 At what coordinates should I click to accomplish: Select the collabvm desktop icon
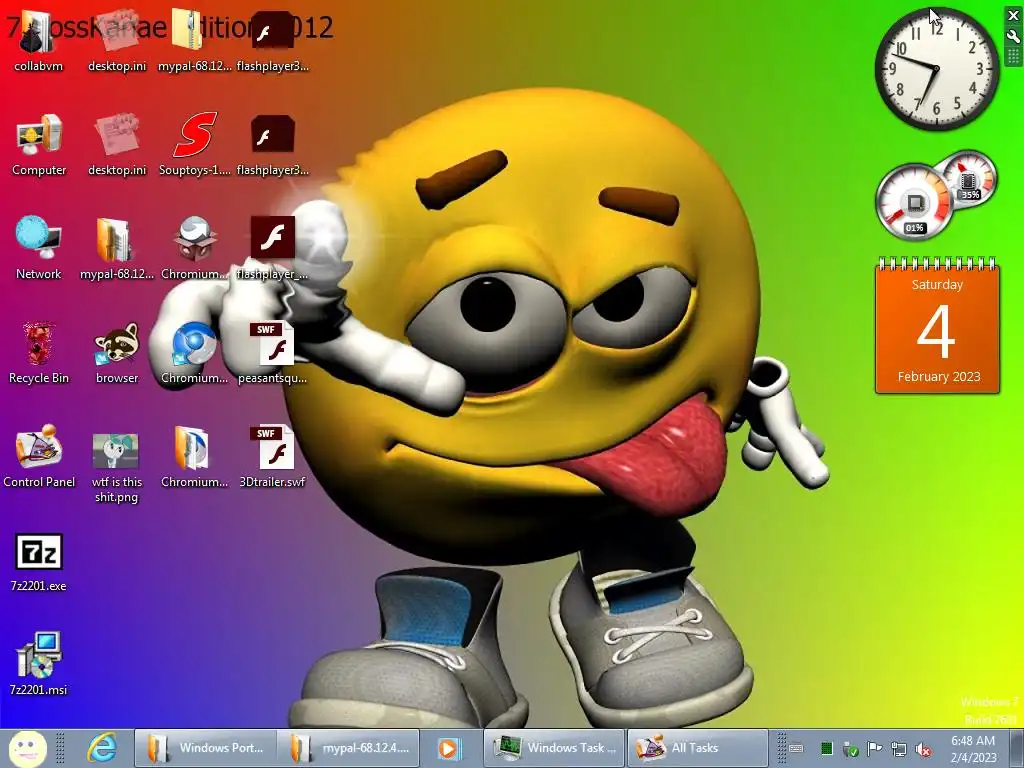[x=39, y=40]
